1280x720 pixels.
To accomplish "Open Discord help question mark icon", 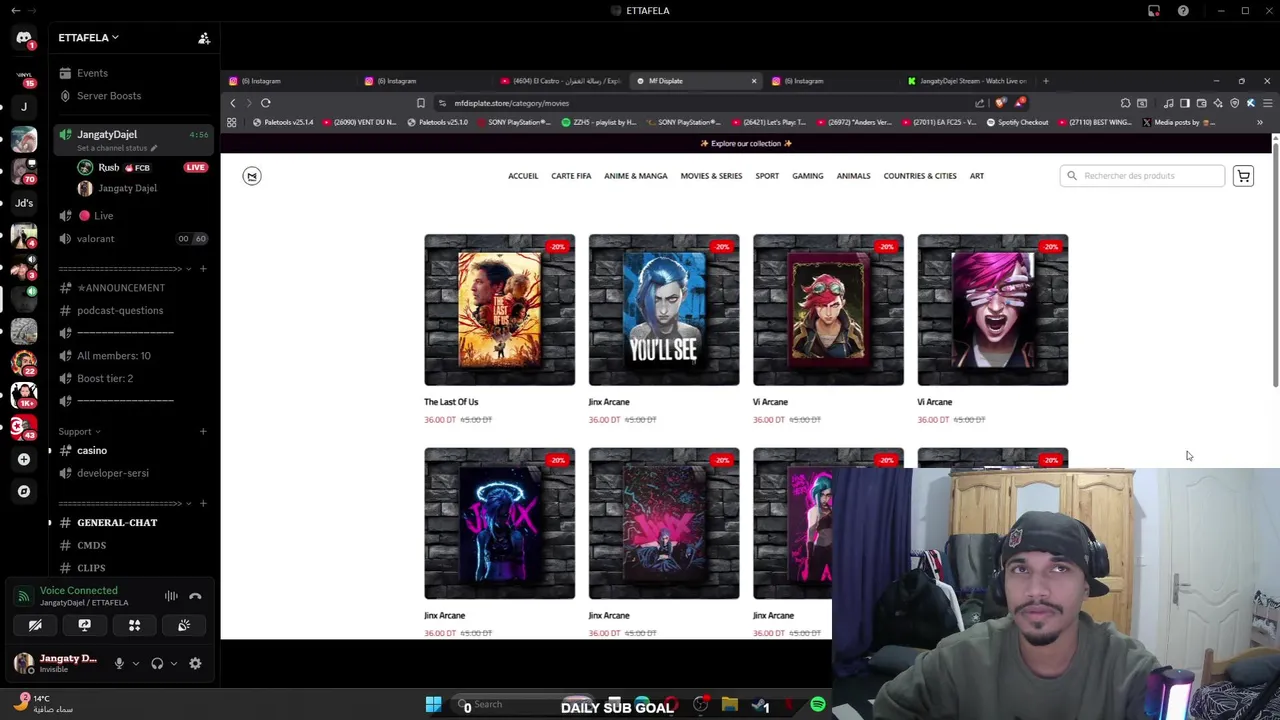I will coord(1183,11).
